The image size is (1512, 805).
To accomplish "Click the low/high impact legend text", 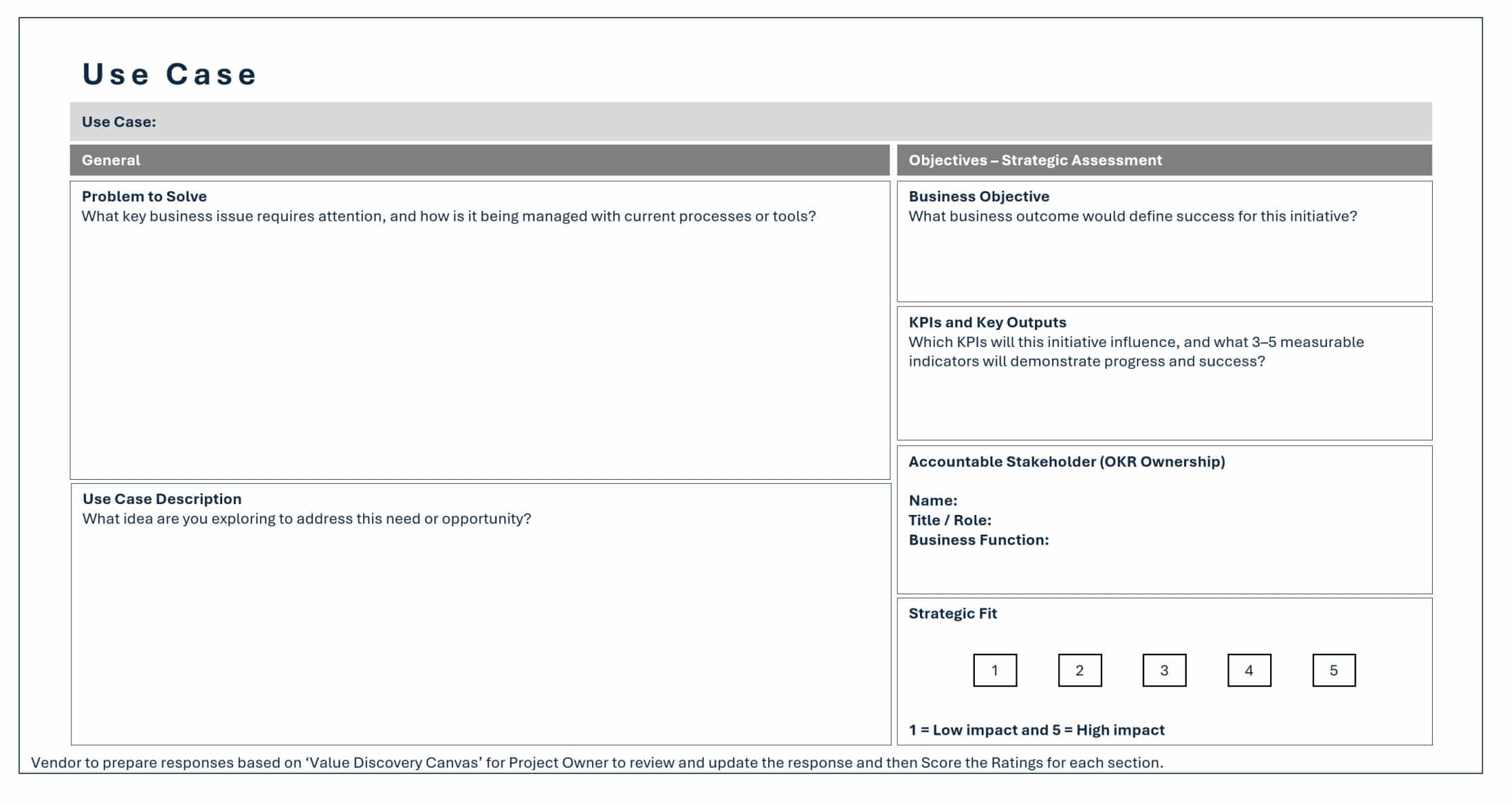I will (1036, 730).
